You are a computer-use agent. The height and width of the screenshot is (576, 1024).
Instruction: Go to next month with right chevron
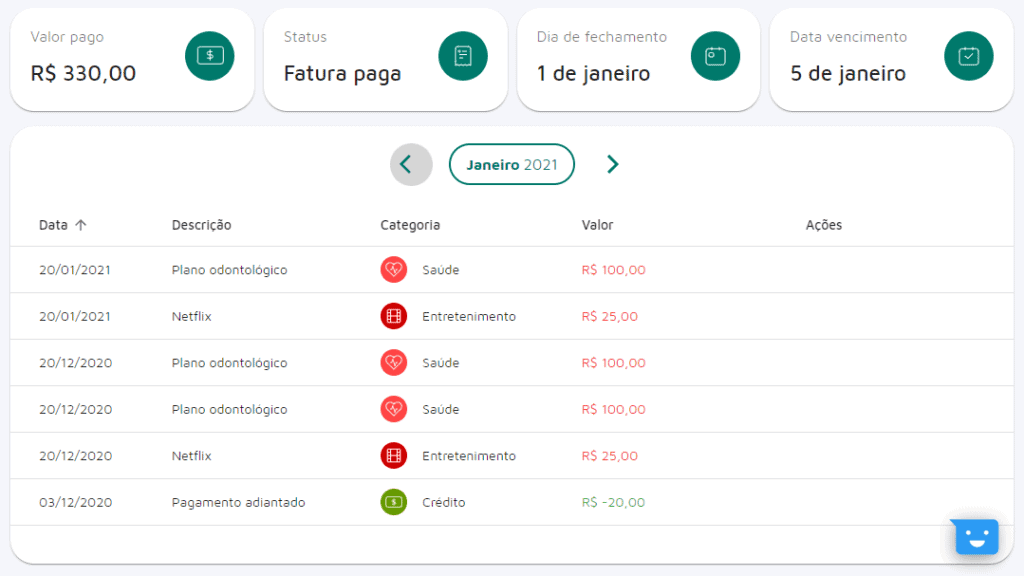point(613,165)
